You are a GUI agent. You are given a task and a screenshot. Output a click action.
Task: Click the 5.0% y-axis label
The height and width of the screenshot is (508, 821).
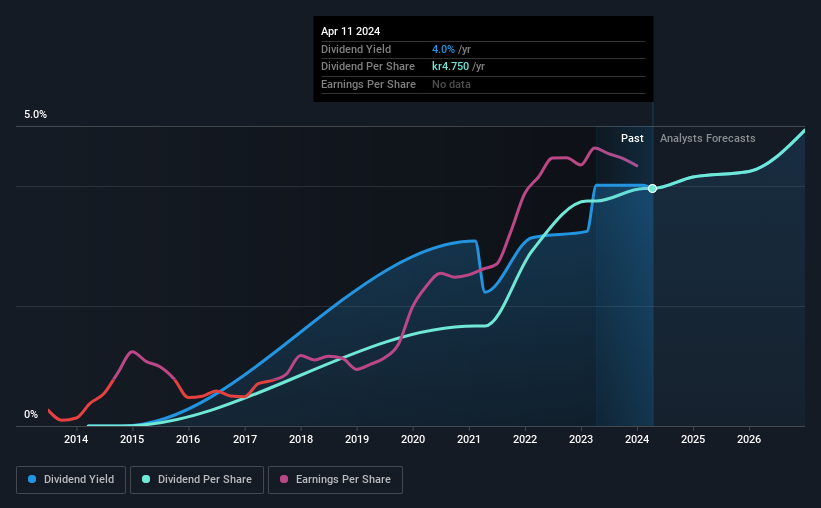click(x=35, y=115)
